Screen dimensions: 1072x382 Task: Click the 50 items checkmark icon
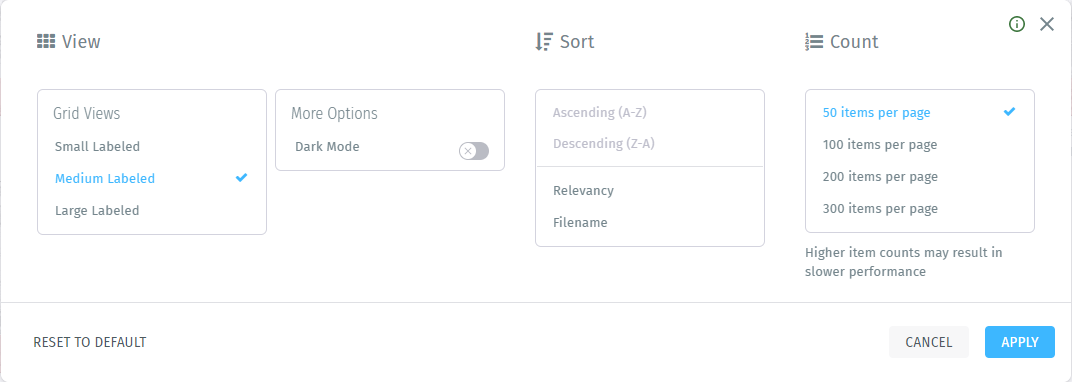point(1009,111)
